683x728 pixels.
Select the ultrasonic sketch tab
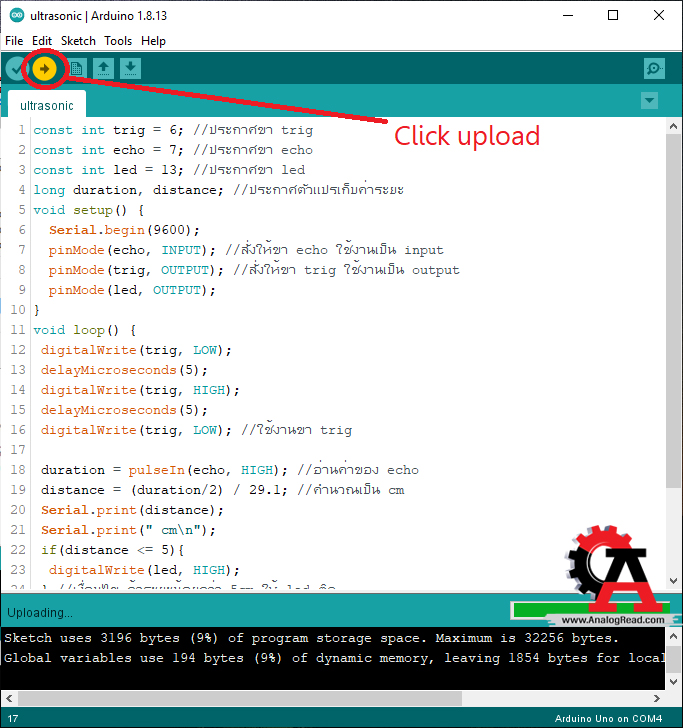click(x=47, y=105)
